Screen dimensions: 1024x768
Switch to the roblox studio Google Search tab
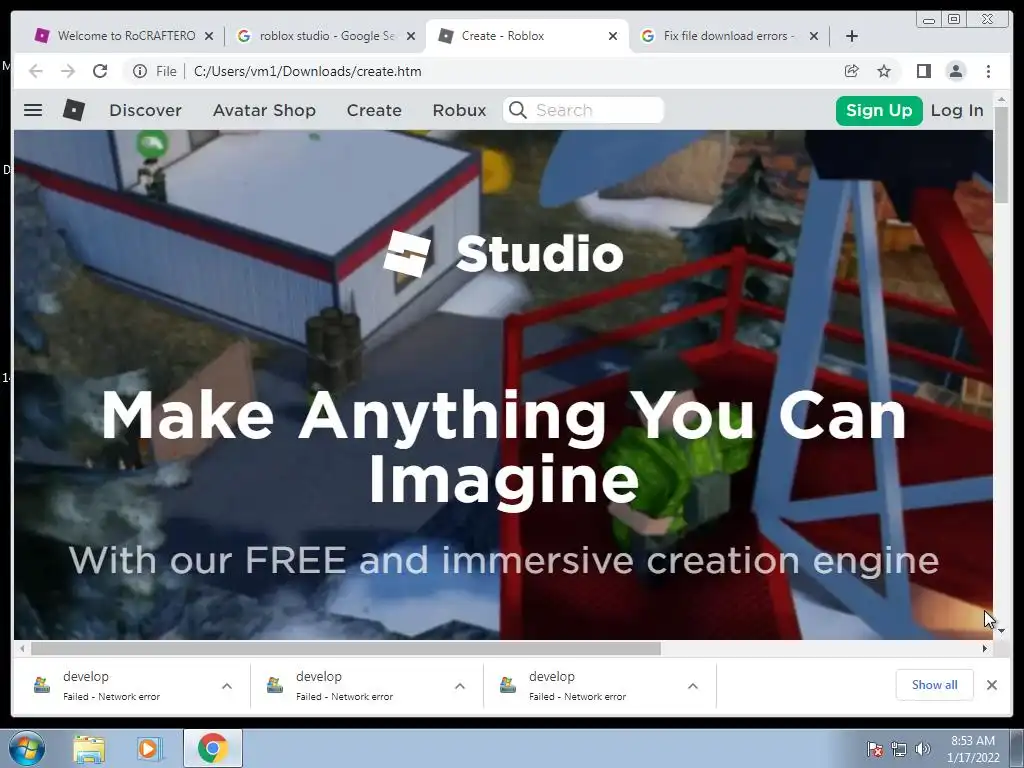pos(327,36)
